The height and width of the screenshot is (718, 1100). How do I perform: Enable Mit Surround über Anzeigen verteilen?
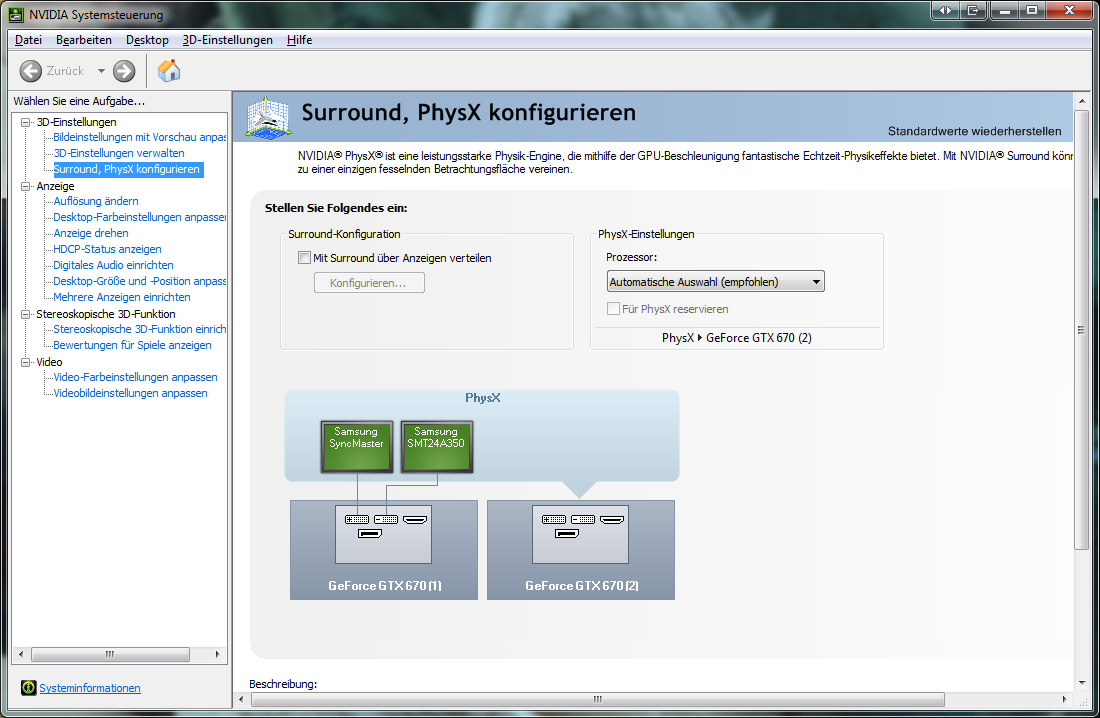[304, 258]
